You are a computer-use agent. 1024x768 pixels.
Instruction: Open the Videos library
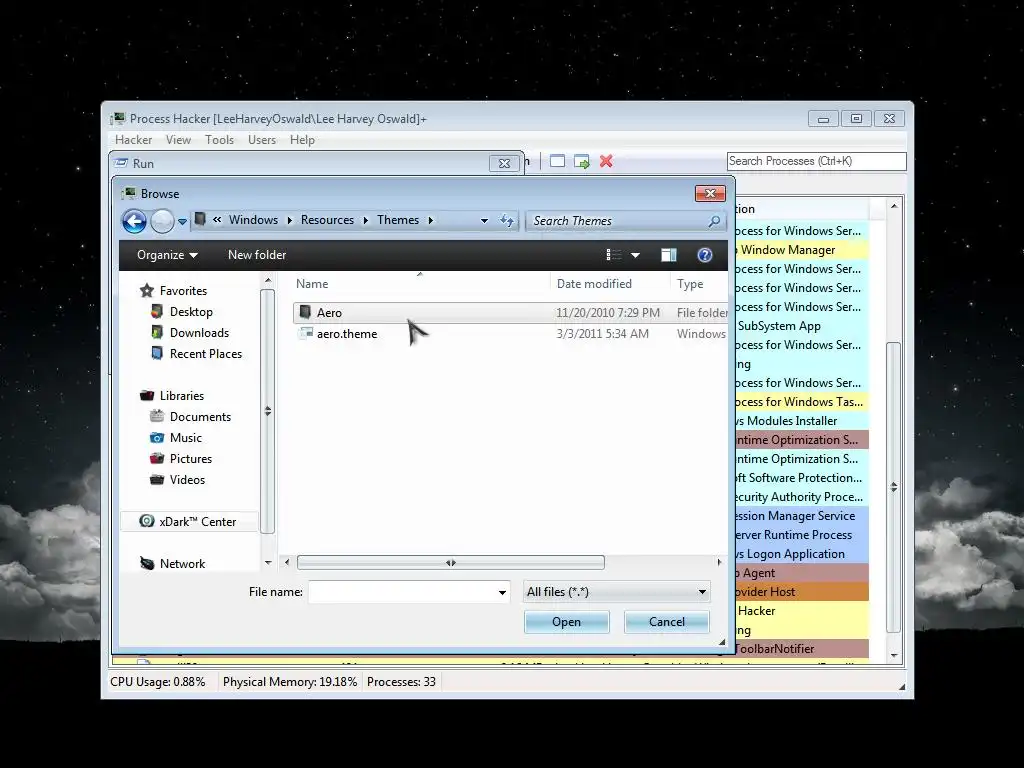[187, 479]
